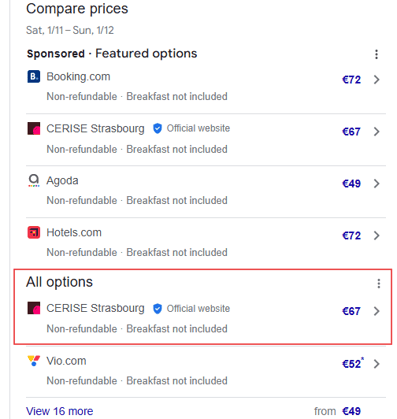The image size is (397, 419).
Task: Expand Agoda €49 offer chevron
Action: click(x=377, y=184)
